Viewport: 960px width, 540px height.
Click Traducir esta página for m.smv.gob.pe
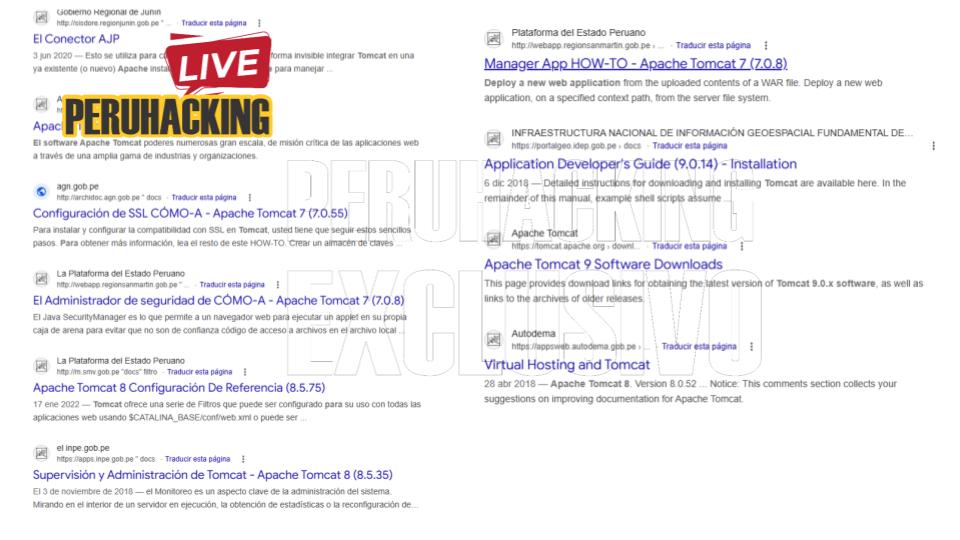200,372
